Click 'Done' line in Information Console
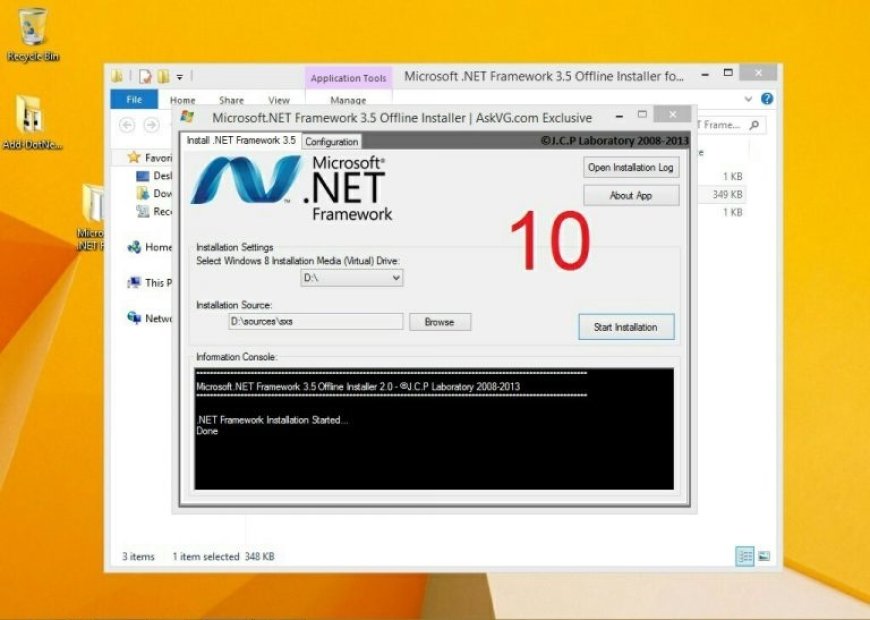 click(x=207, y=431)
